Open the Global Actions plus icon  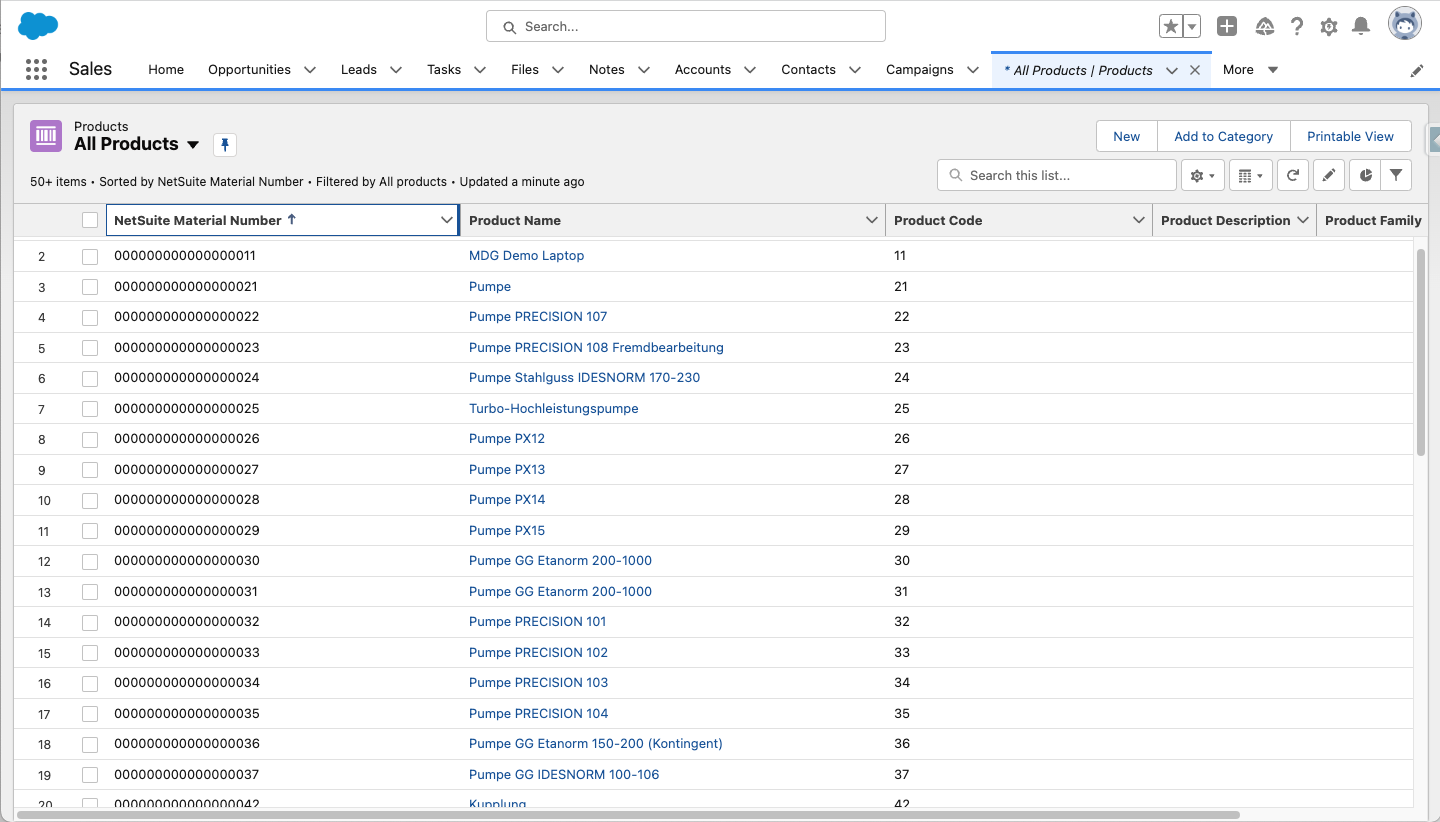pos(1227,27)
